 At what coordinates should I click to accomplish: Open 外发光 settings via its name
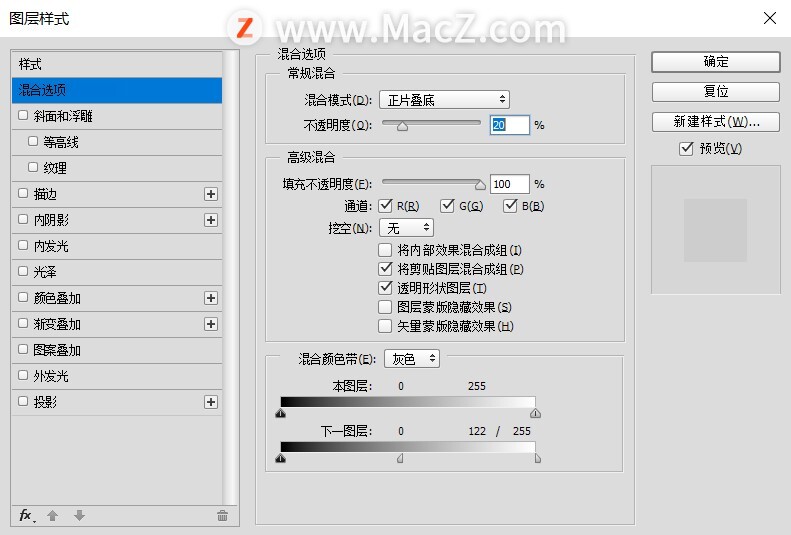pyautogui.click(x=51, y=376)
